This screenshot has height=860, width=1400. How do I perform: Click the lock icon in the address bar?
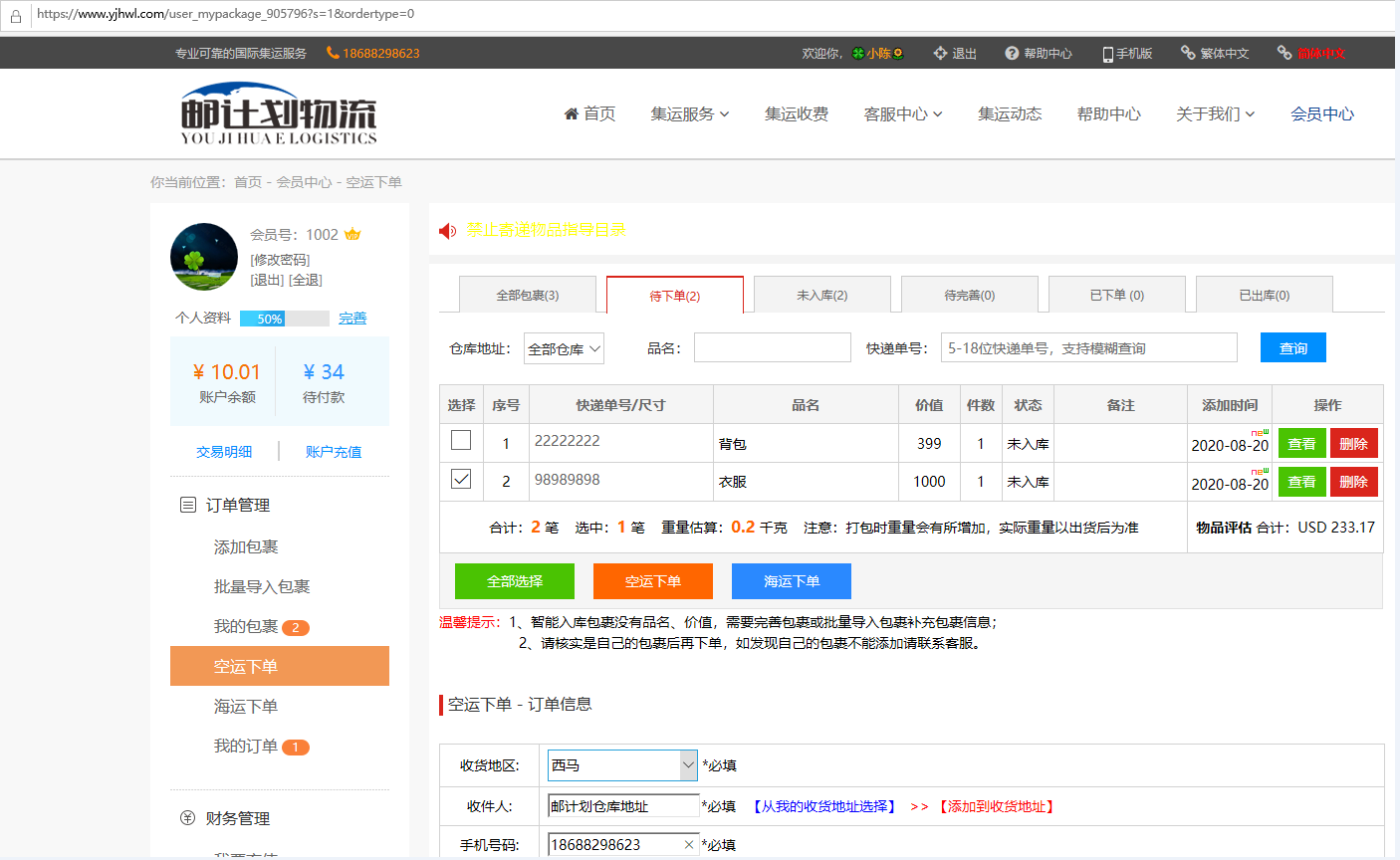(16, 15)
